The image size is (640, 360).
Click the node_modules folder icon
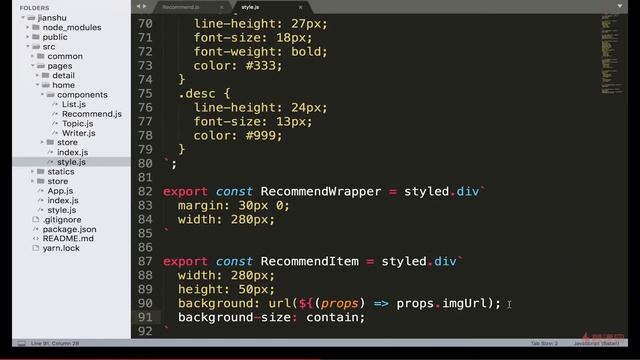36,27
